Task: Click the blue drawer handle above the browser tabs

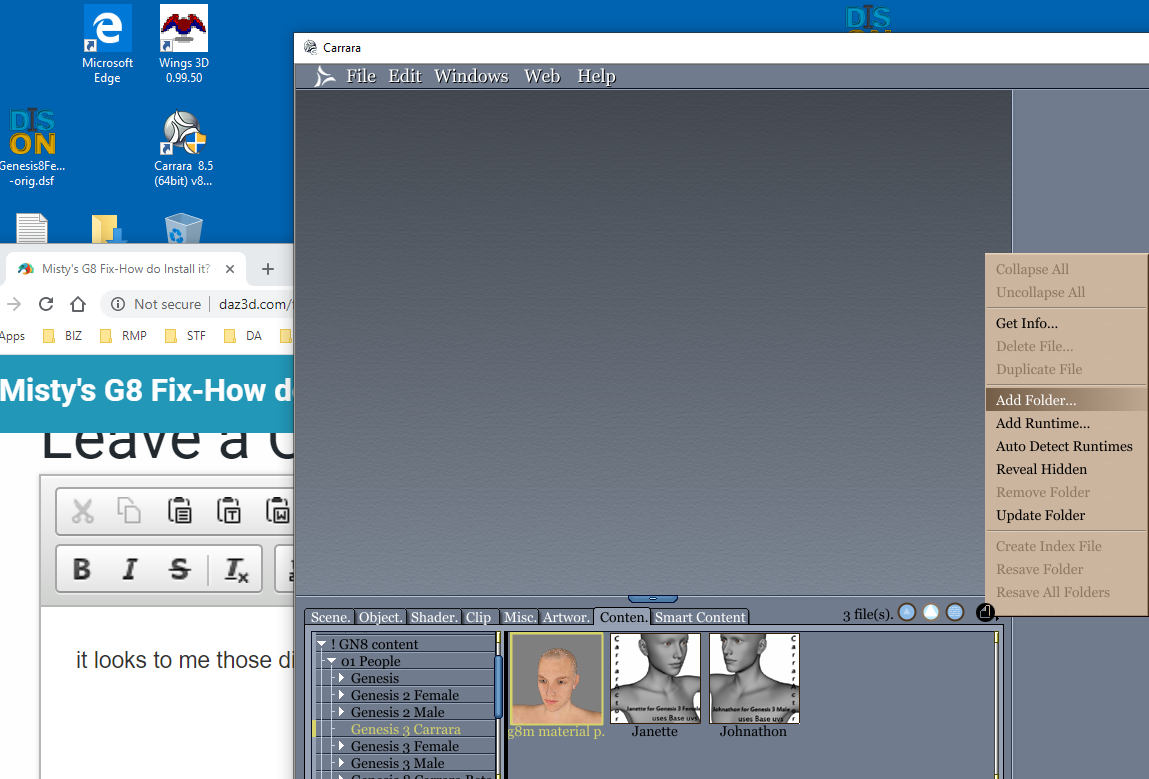Action: tap(652, 599)
